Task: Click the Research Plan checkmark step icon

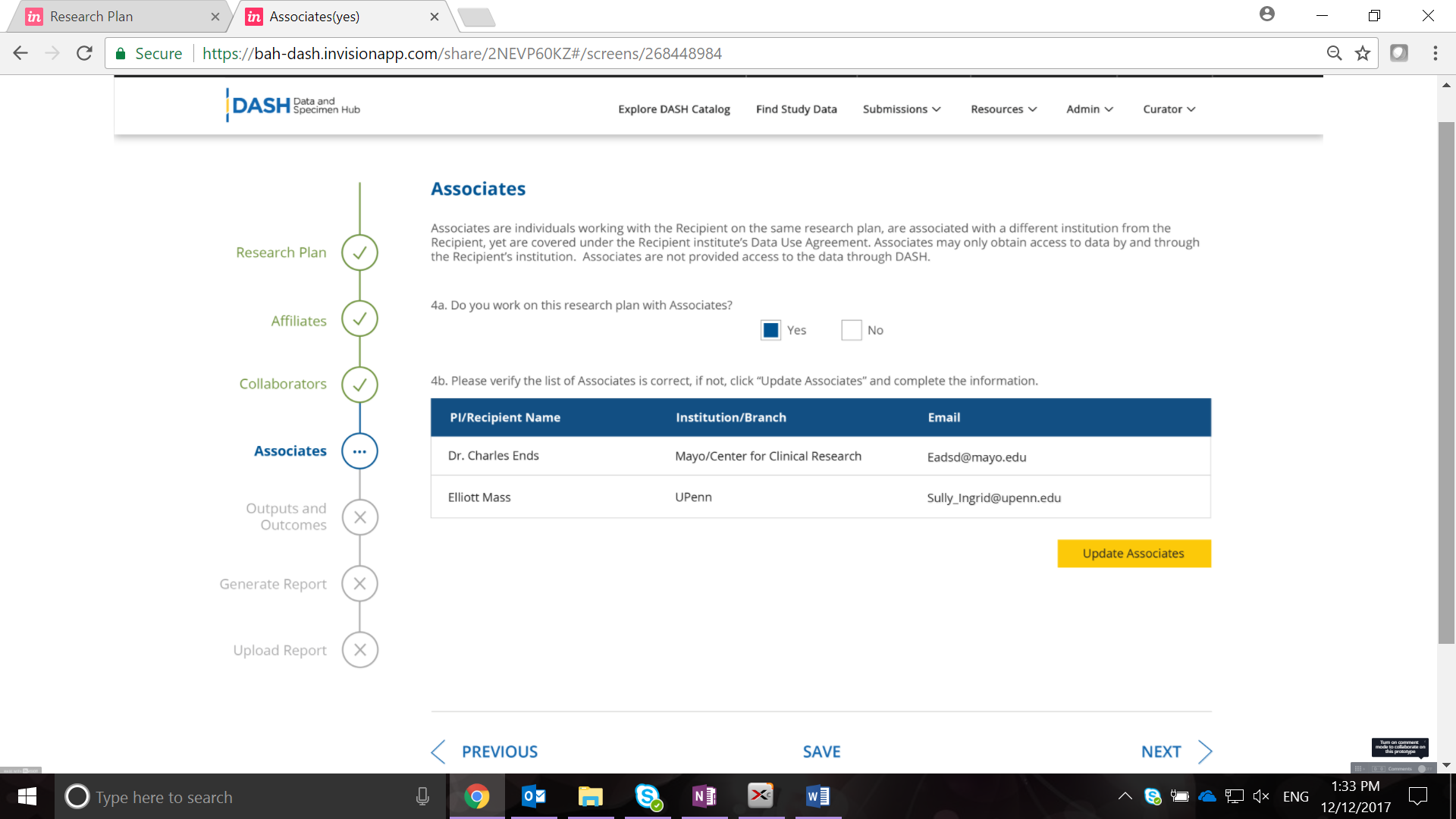Action: [359, 253]
